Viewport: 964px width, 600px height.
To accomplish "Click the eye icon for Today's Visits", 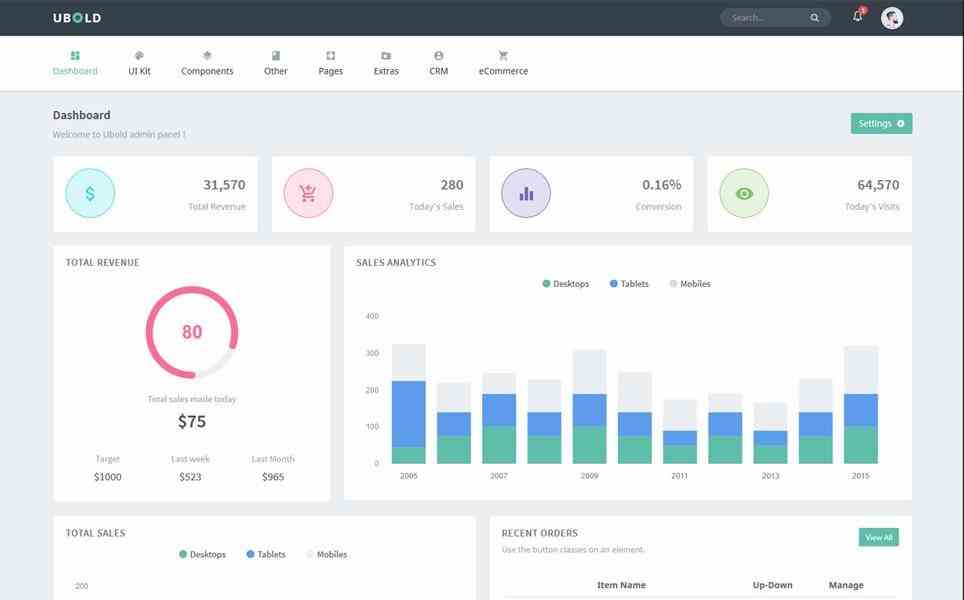I will pos(744,194).
